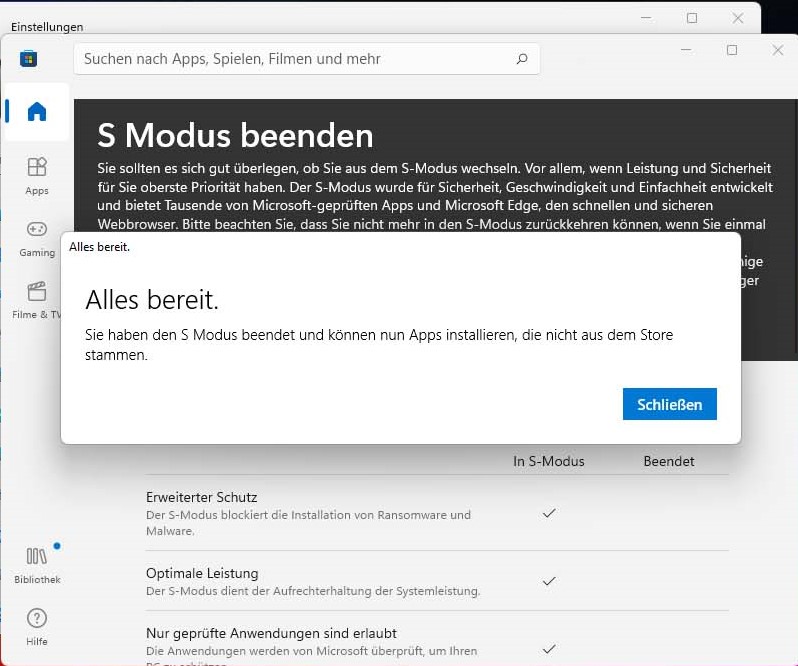Click the Schließen button in the dialog
The width and height of the screenshot is (798, 666).
pyautogui.click(x=669, y=404)
